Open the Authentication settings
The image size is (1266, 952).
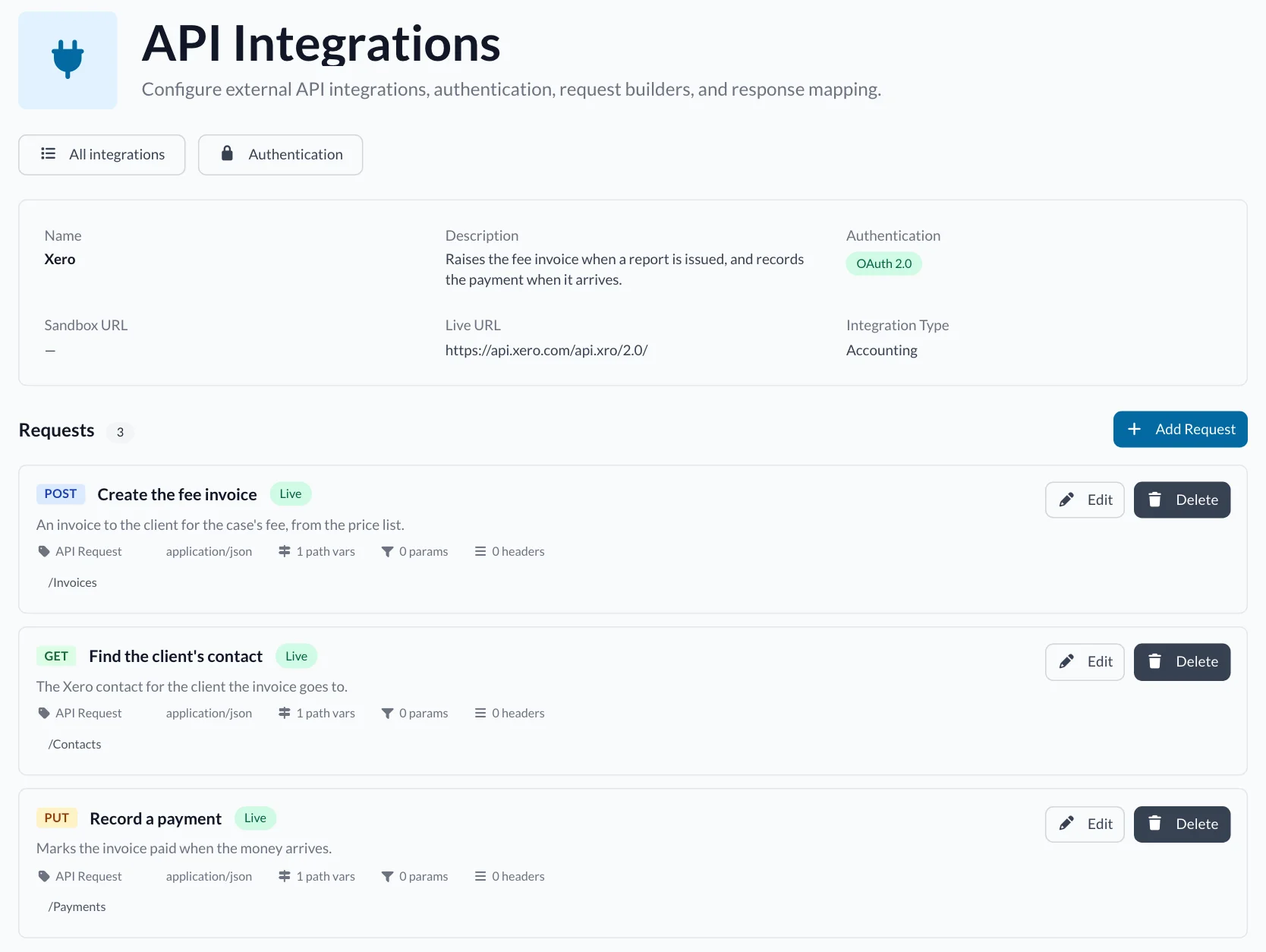coord(280,155)
